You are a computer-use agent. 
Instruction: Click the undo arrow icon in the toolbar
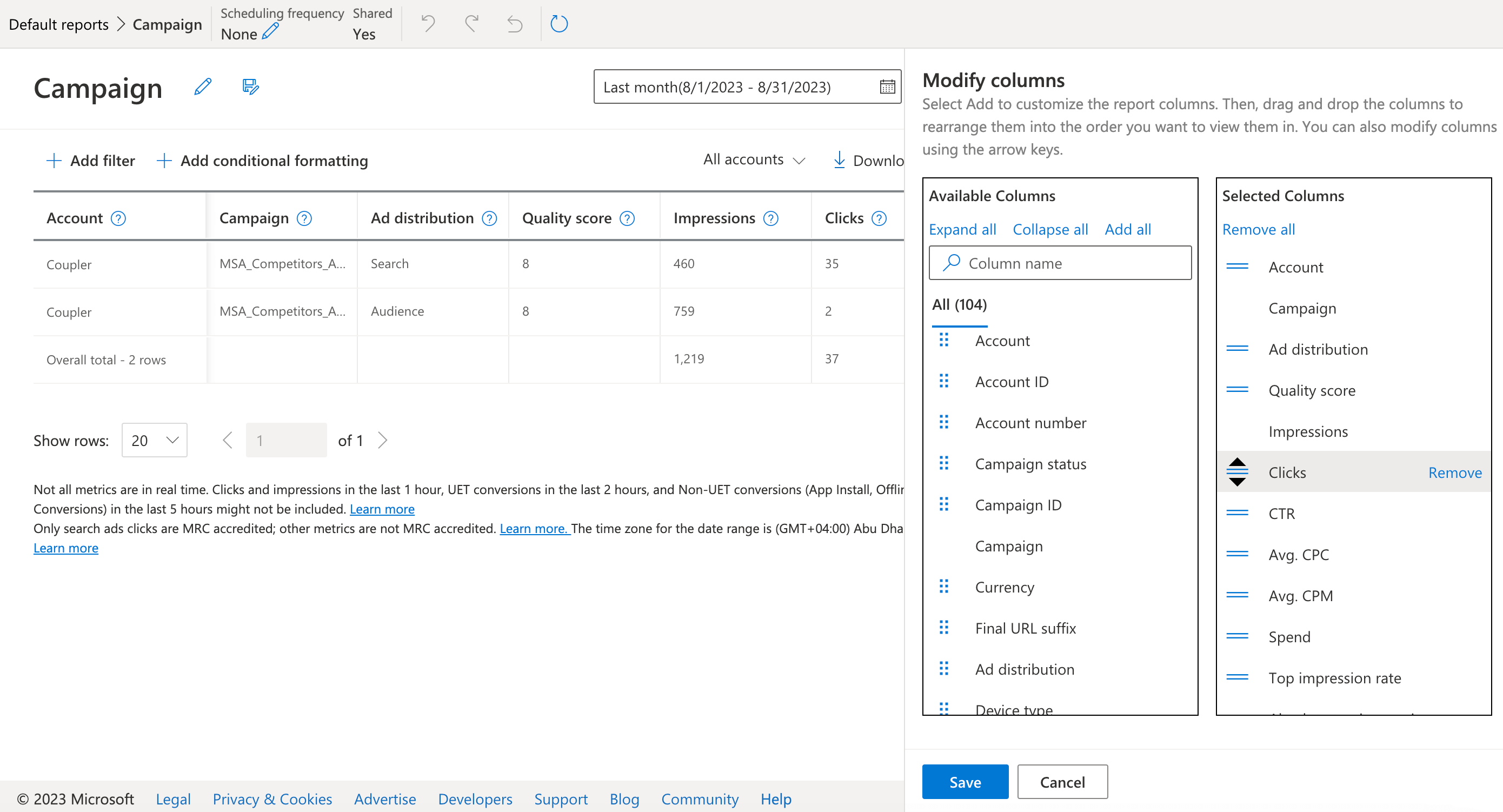[428, 24]
